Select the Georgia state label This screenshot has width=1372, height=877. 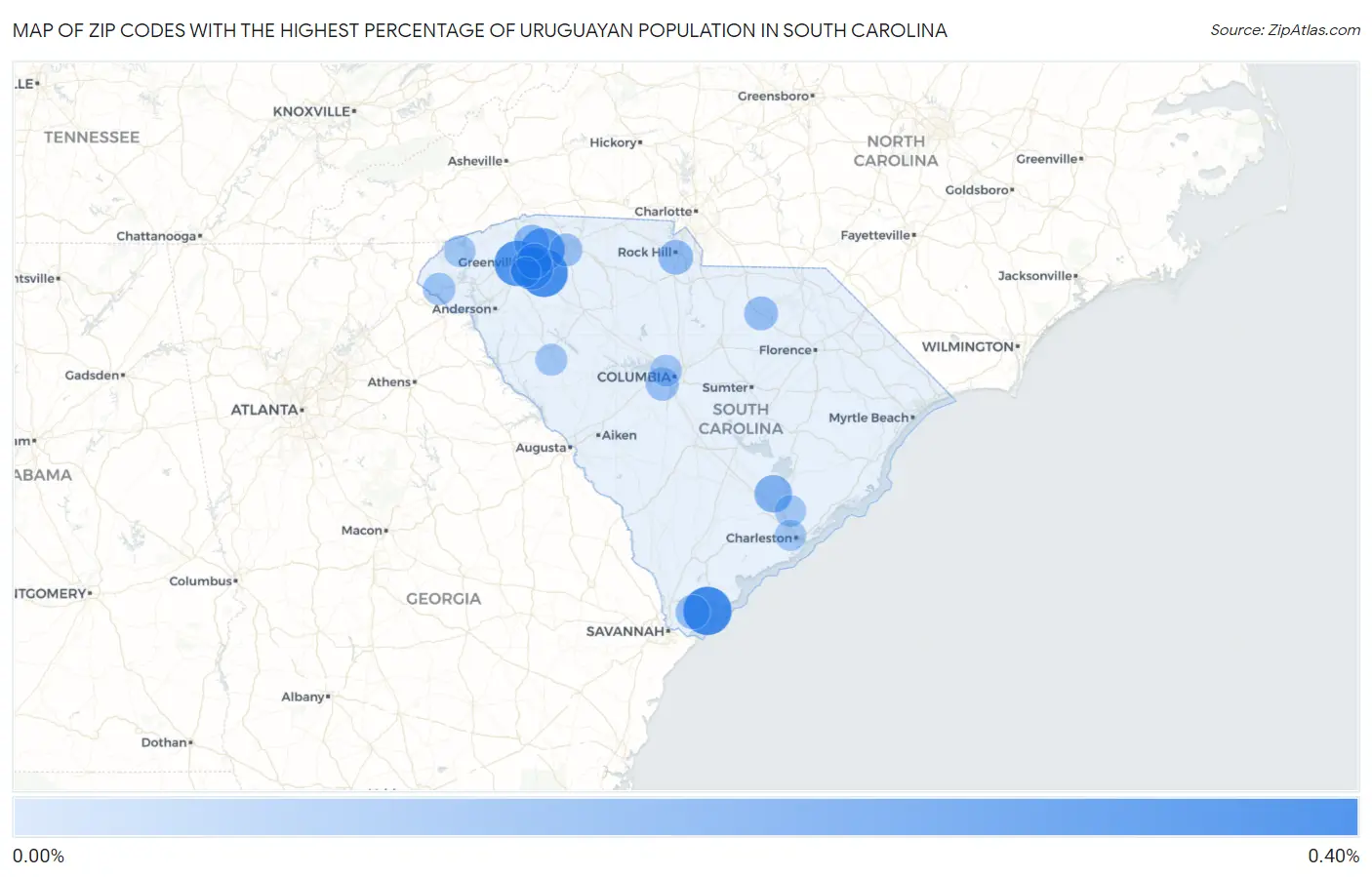click(x=444, y=599)
